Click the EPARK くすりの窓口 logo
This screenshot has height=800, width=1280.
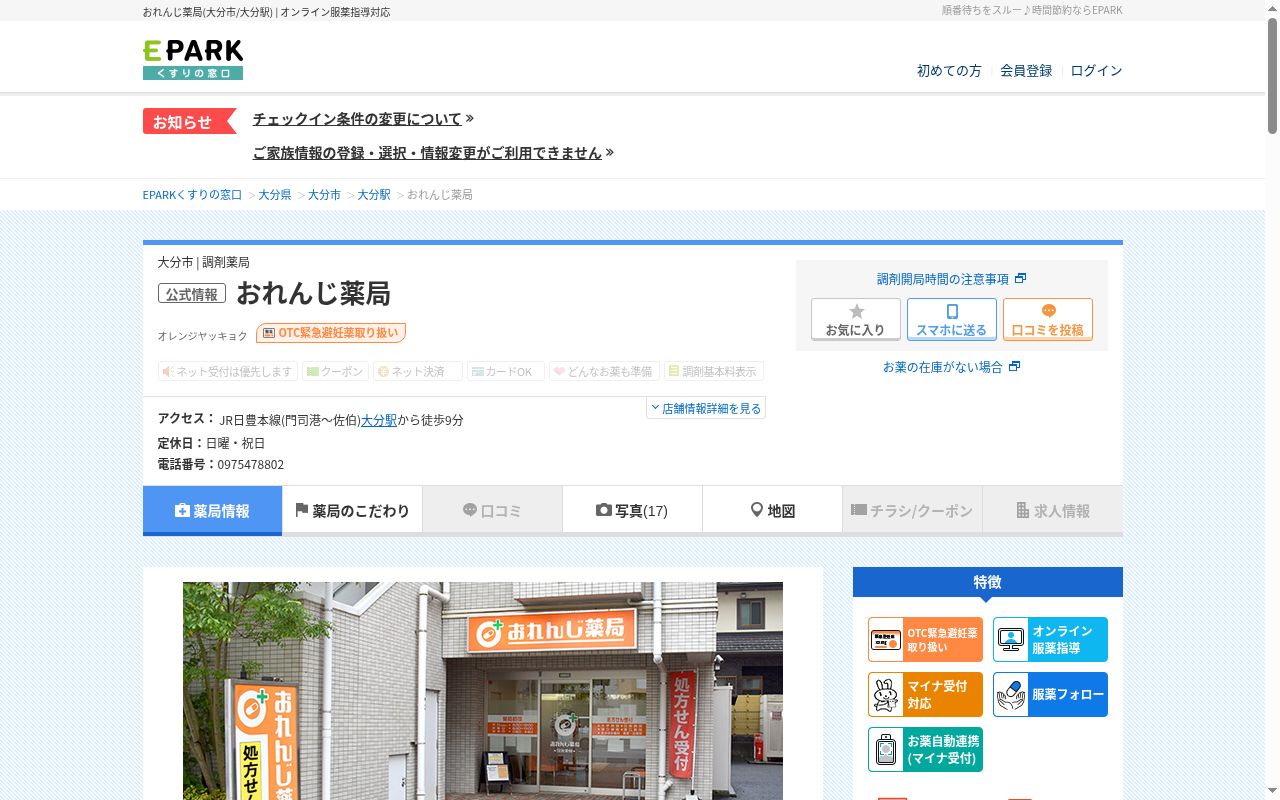[193, 59]
